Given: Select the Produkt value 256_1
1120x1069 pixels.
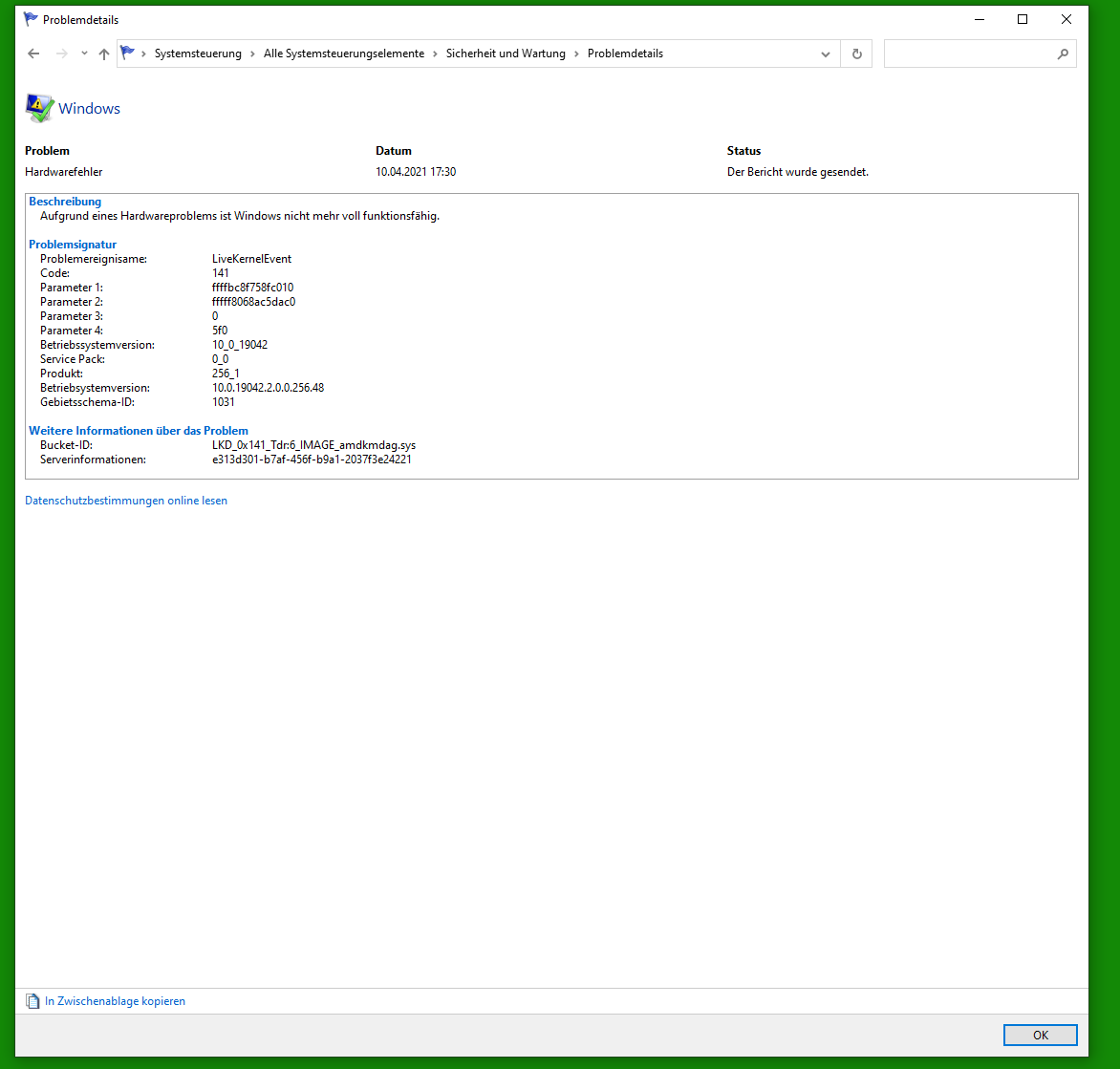Looking at the screenshot, I should (226, 373).
